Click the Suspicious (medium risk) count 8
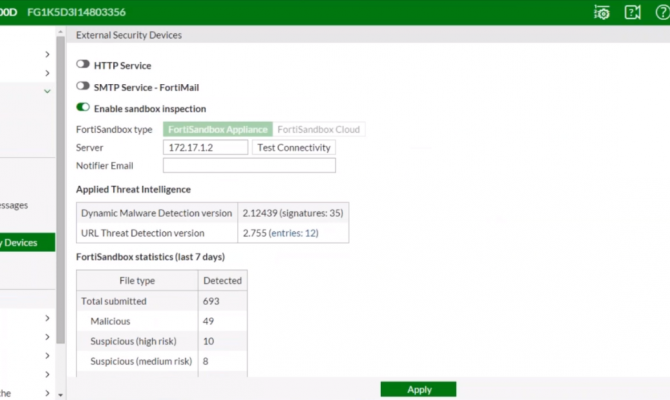Screen dimensions: 670x400 tap(206, 362)
